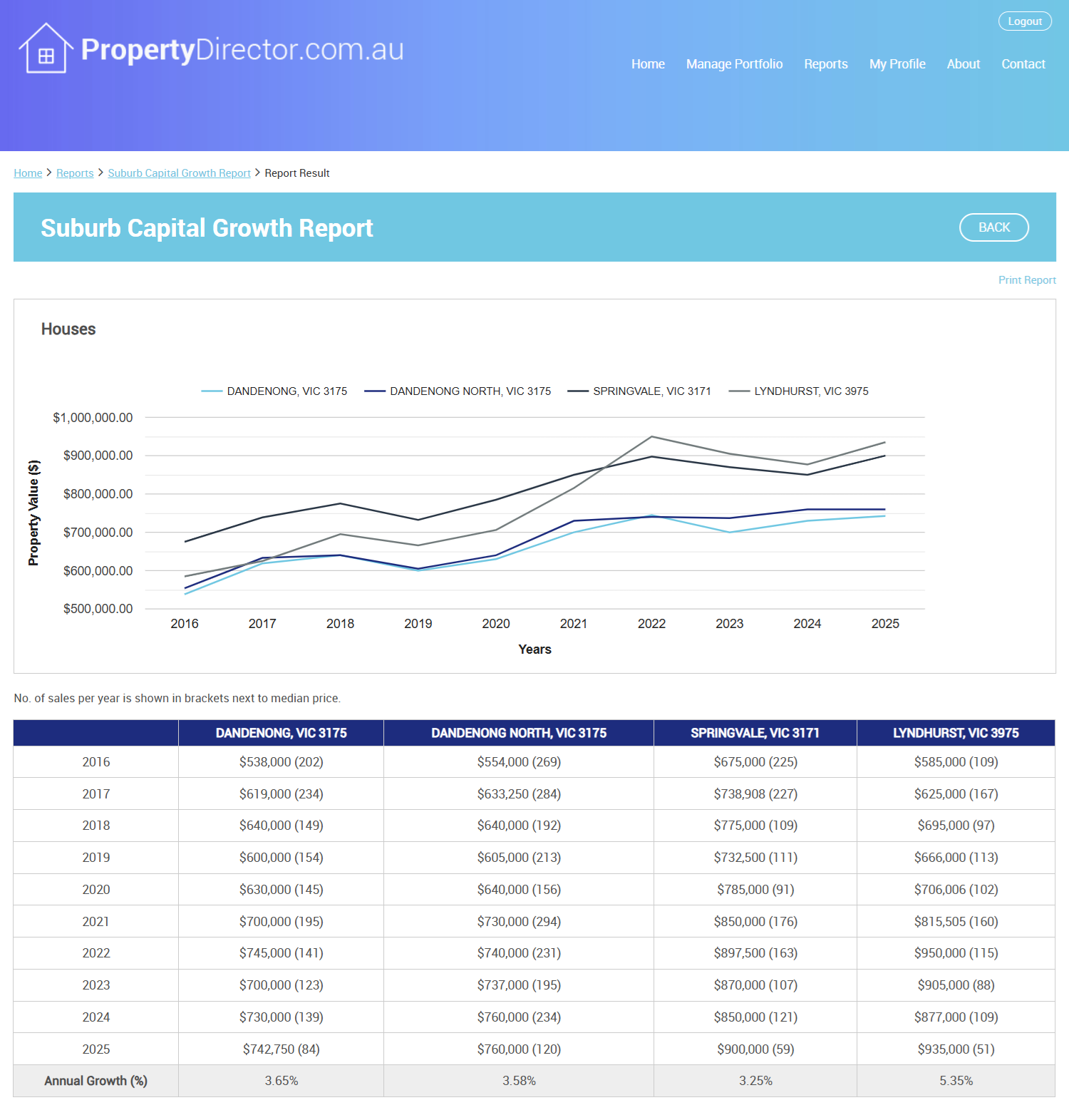The width and height of the screenshot is (1069, 1120).
Task: Click the PropertyDirector.com.au site title text
Action: coord(242,50)
